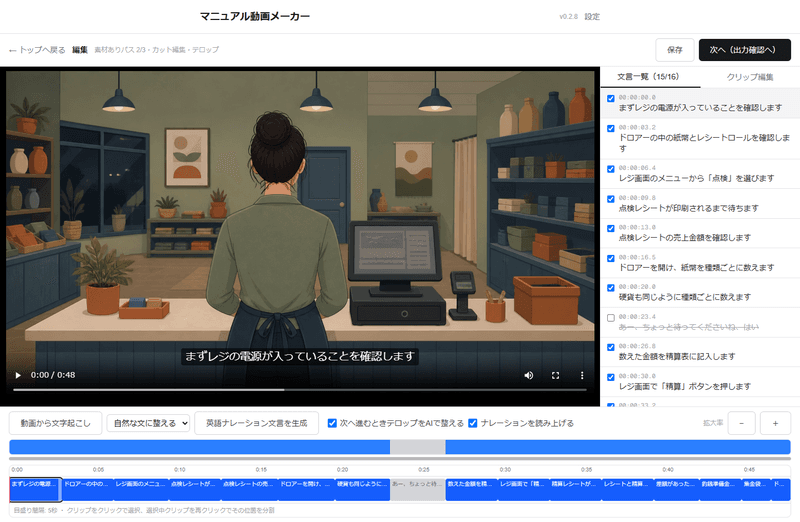This screenshot has height=522, width=800.
Task: Play the video with the play icon
Action: pos(18,375)
